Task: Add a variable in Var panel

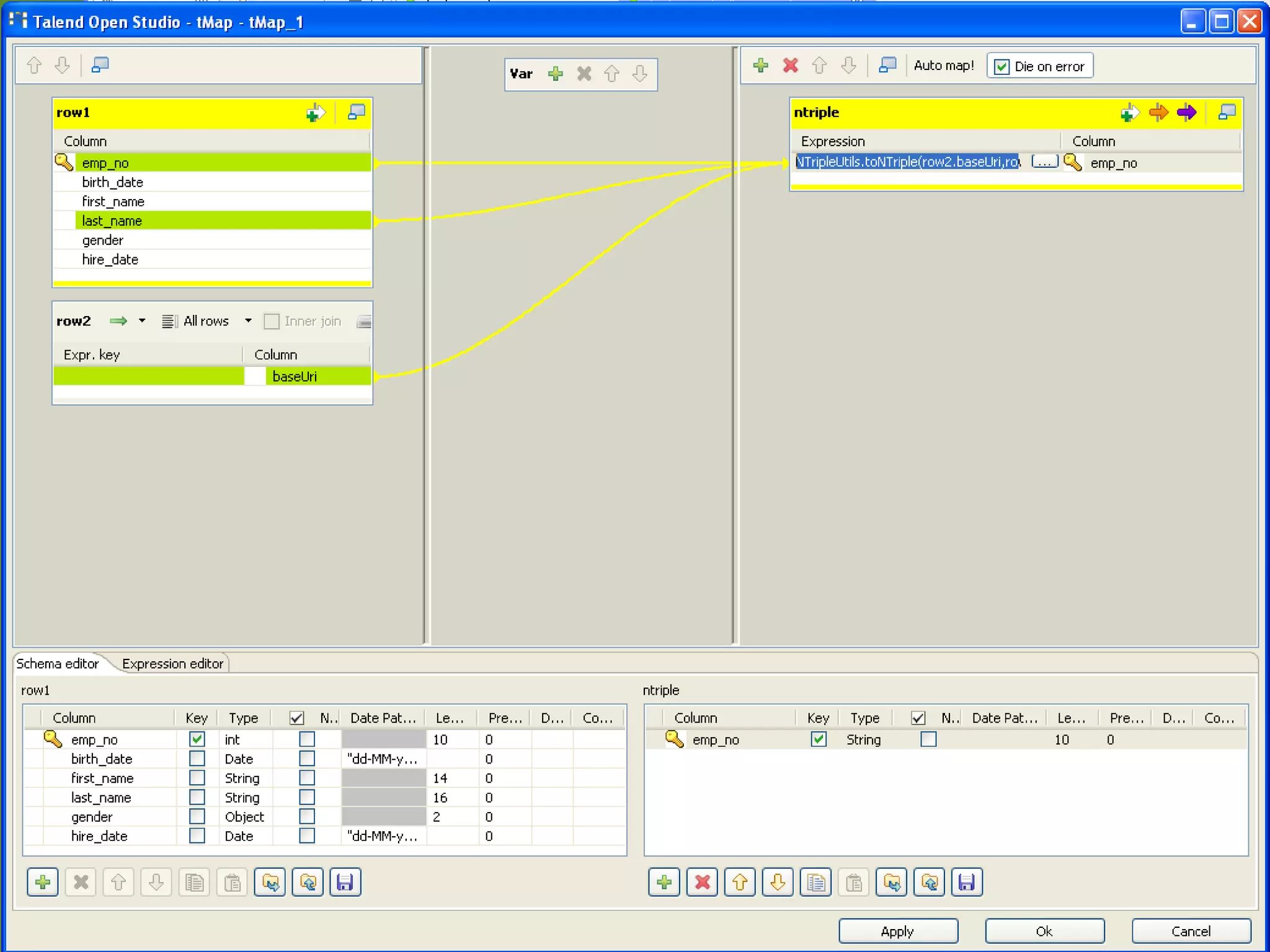Action: [x=555, y=74]
